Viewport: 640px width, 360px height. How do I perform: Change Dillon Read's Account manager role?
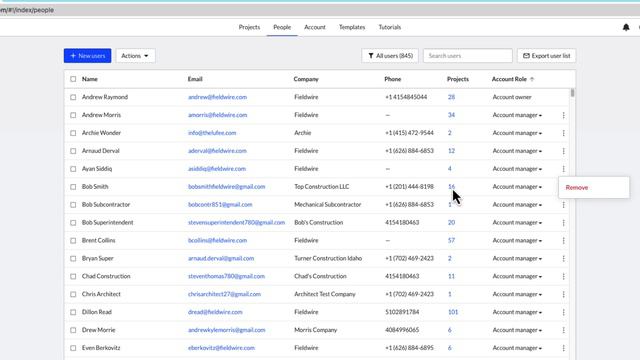click(x=517, y=312)
